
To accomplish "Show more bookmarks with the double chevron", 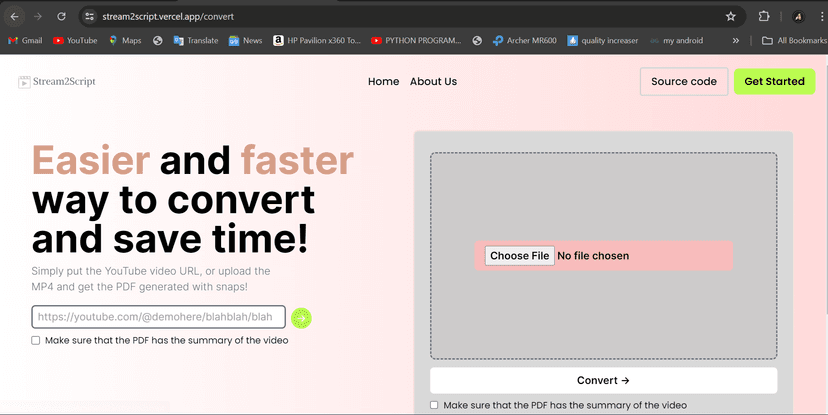I will pos(736,41).
